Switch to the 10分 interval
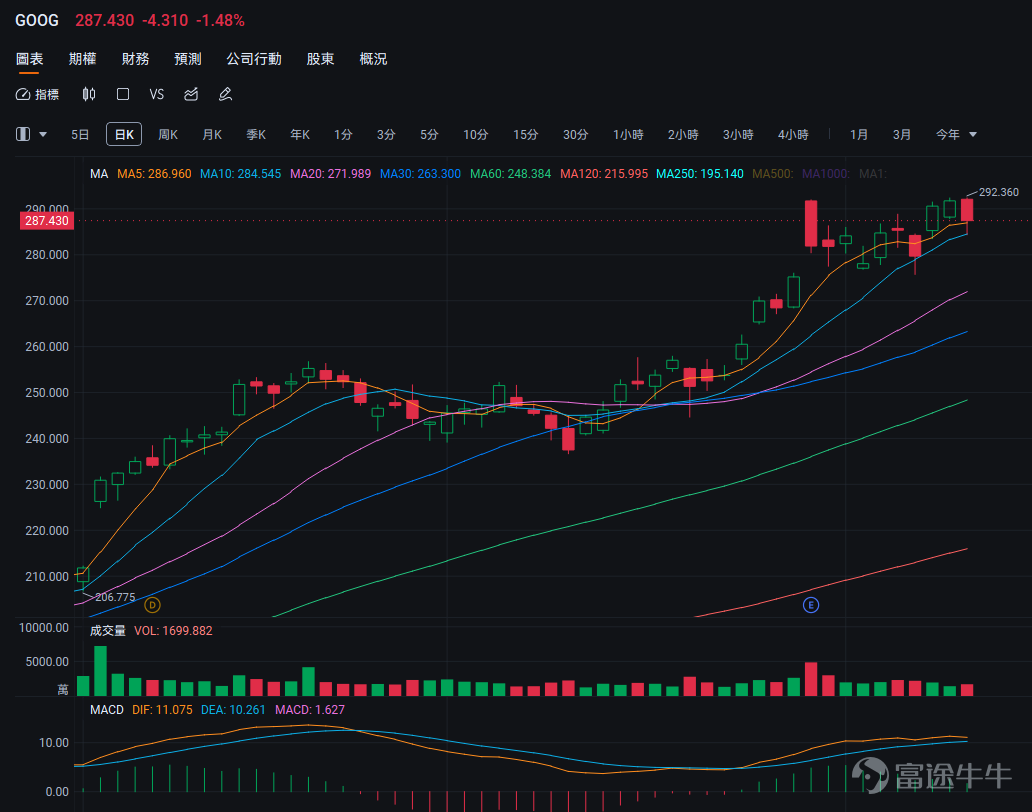 coord(475,135)
